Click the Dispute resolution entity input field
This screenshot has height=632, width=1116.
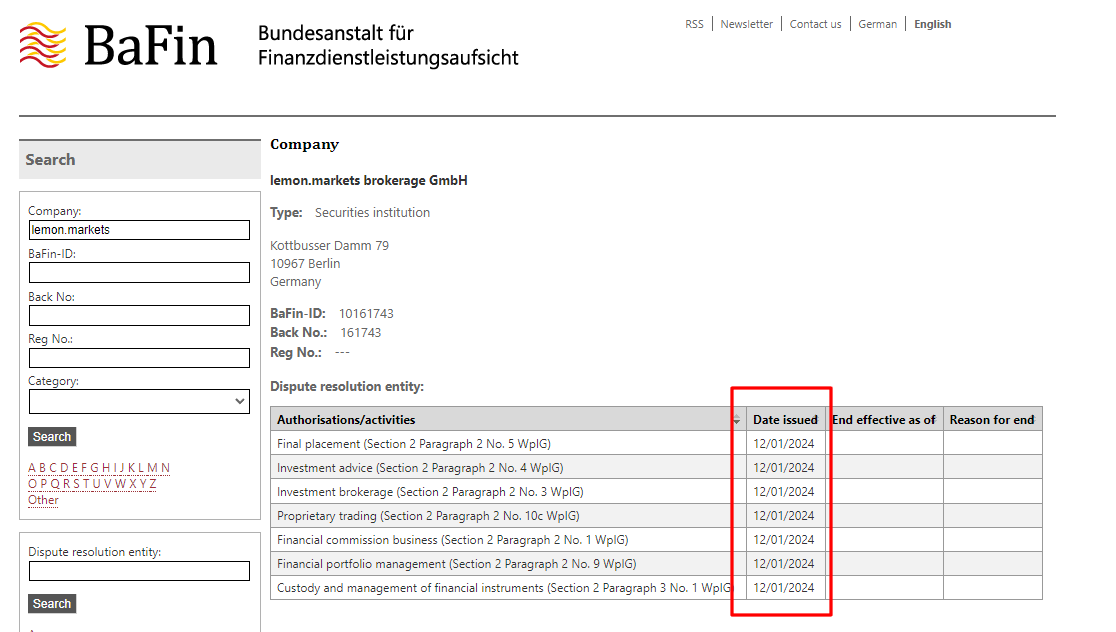[139, 571]
